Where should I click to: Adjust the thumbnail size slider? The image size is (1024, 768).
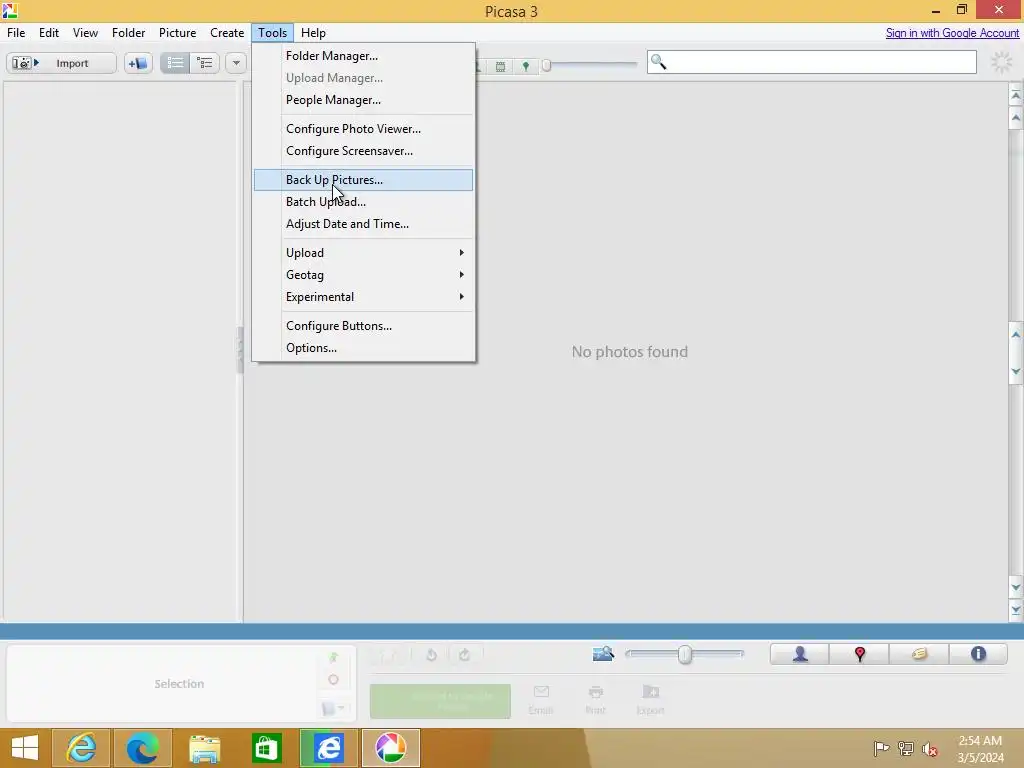pyautogui.click(x=684, y=654)
